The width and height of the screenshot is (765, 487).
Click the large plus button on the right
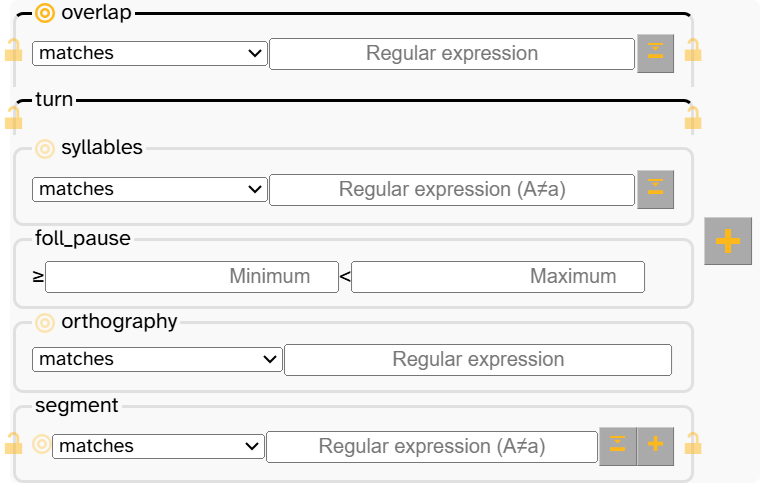[728, 241]
